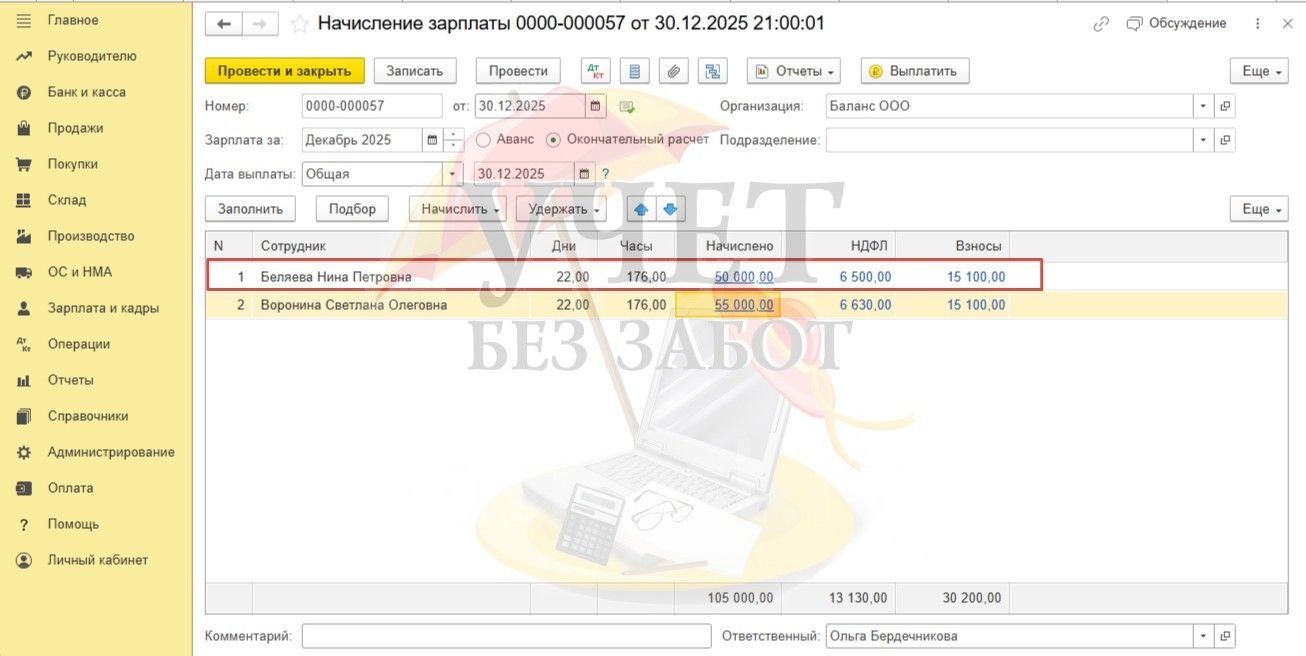The image size is (1306, 656).
Task: Click the Склад icon in sidebar
Action: (x=24, y=200)
